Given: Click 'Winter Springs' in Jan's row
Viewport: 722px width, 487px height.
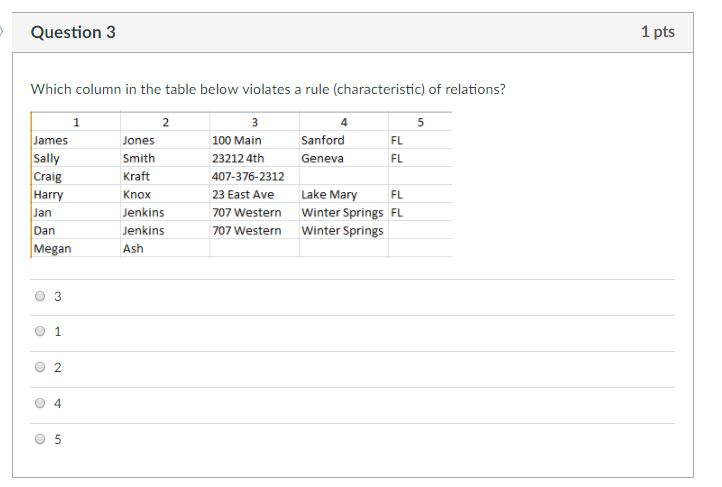Looking at the screenshot, I should point(344,212).
